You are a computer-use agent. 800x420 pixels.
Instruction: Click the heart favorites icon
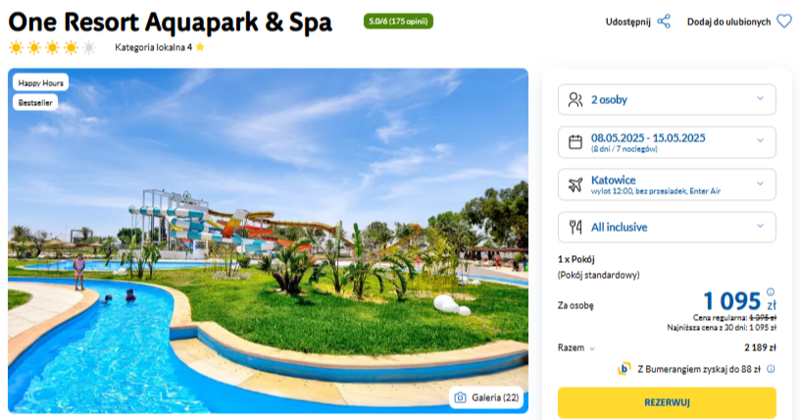click(784, 21)
